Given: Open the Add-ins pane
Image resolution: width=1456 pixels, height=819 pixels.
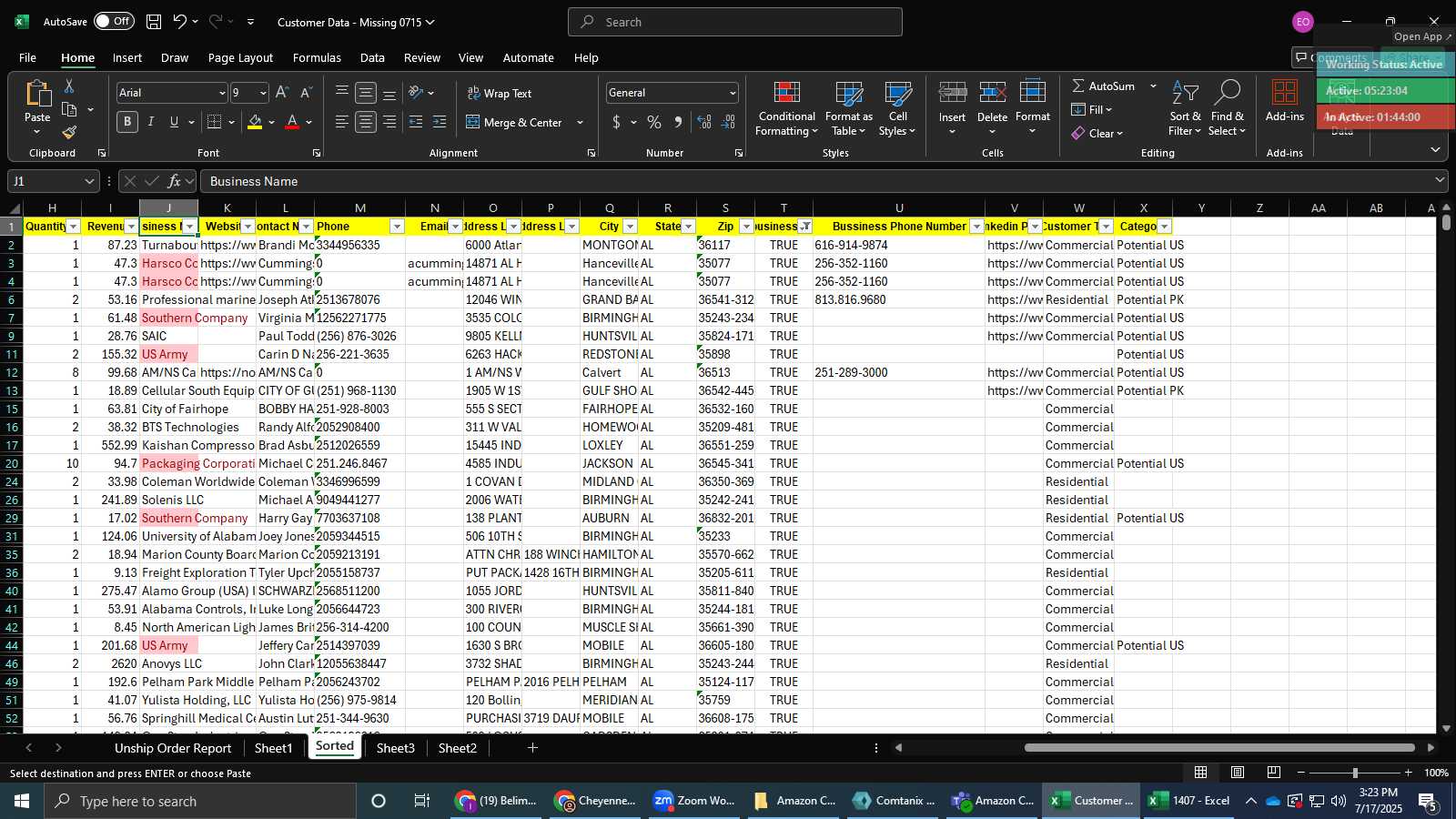Looking at the screenshot, I should (1285, 100).
